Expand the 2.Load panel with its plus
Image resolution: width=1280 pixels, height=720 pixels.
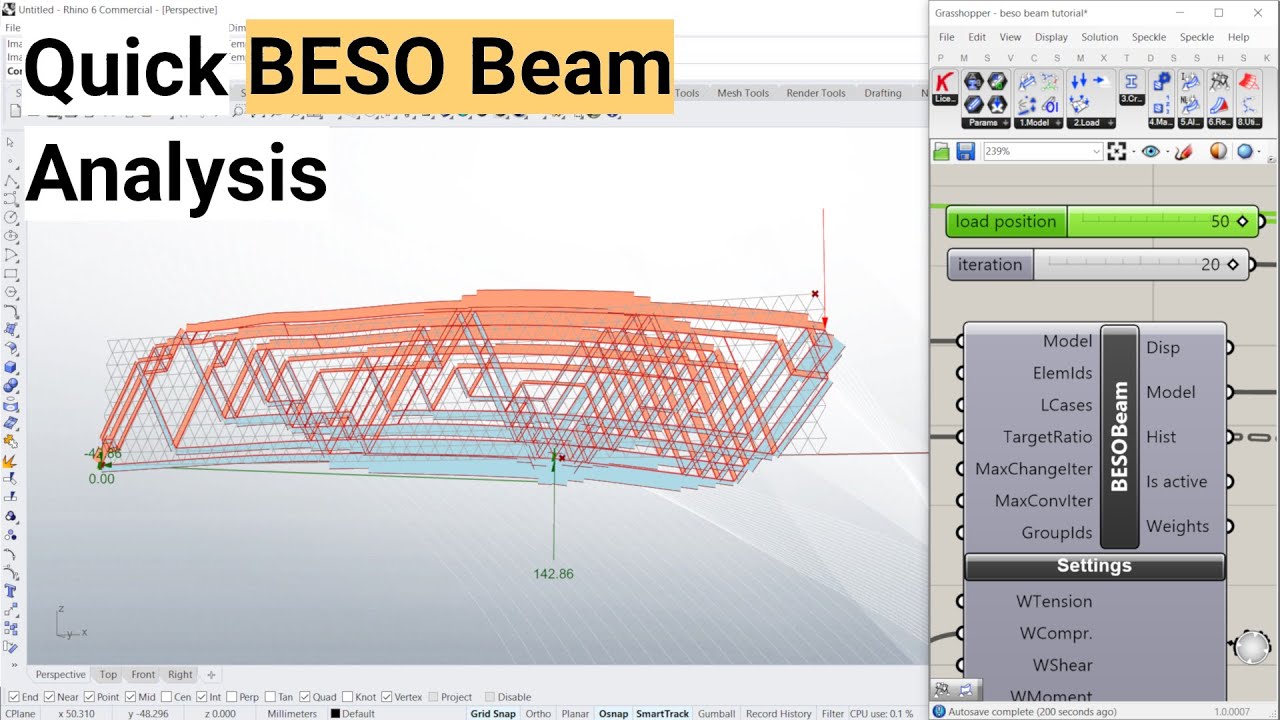pyautogui.click(x=1108, y=123)
